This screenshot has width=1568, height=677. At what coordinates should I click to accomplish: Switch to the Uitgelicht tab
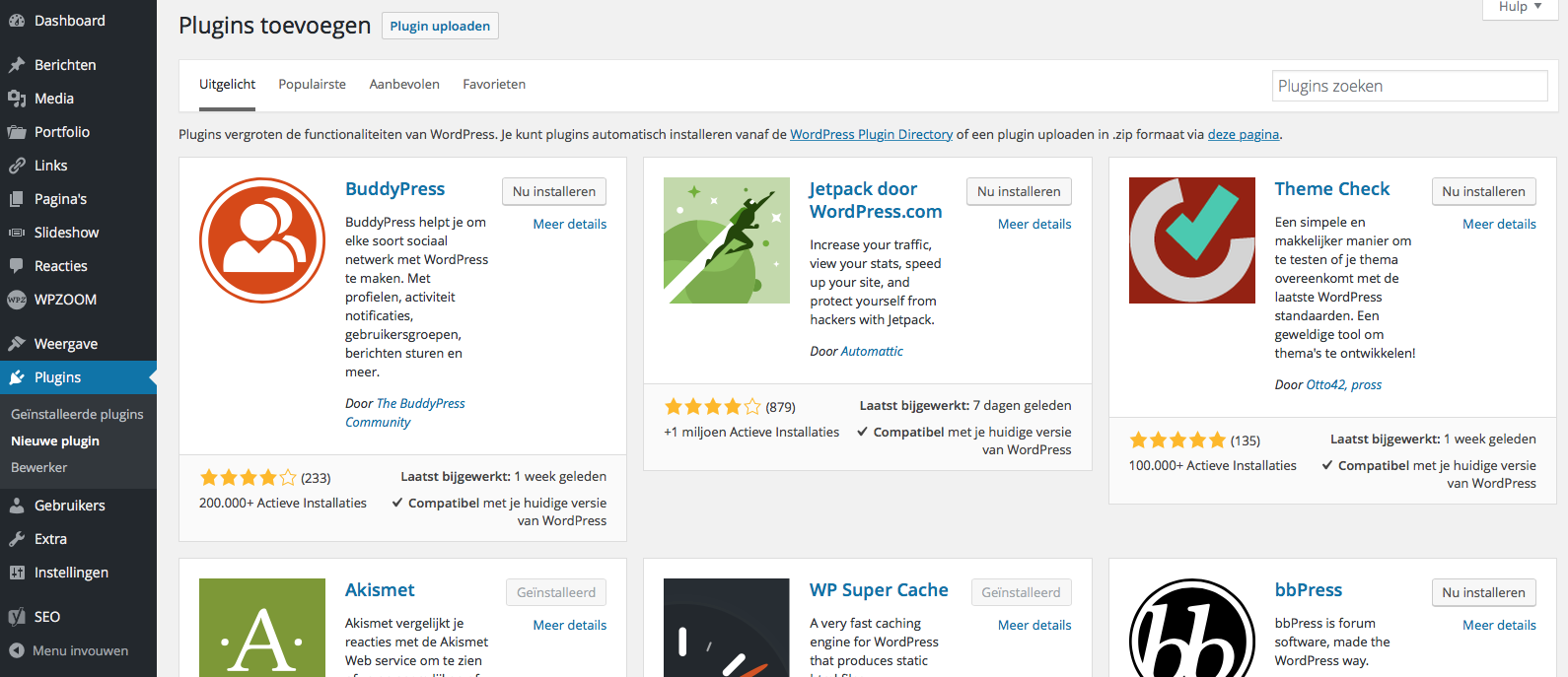(227, 85)
